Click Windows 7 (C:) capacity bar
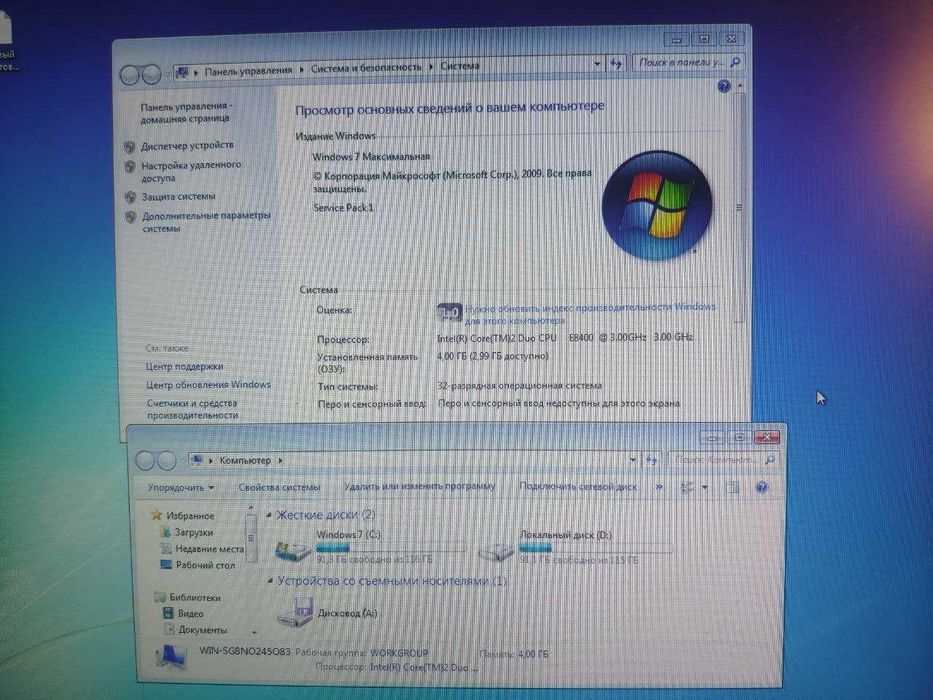The width and height of the screenshot is (933, 700). (391, 548)
